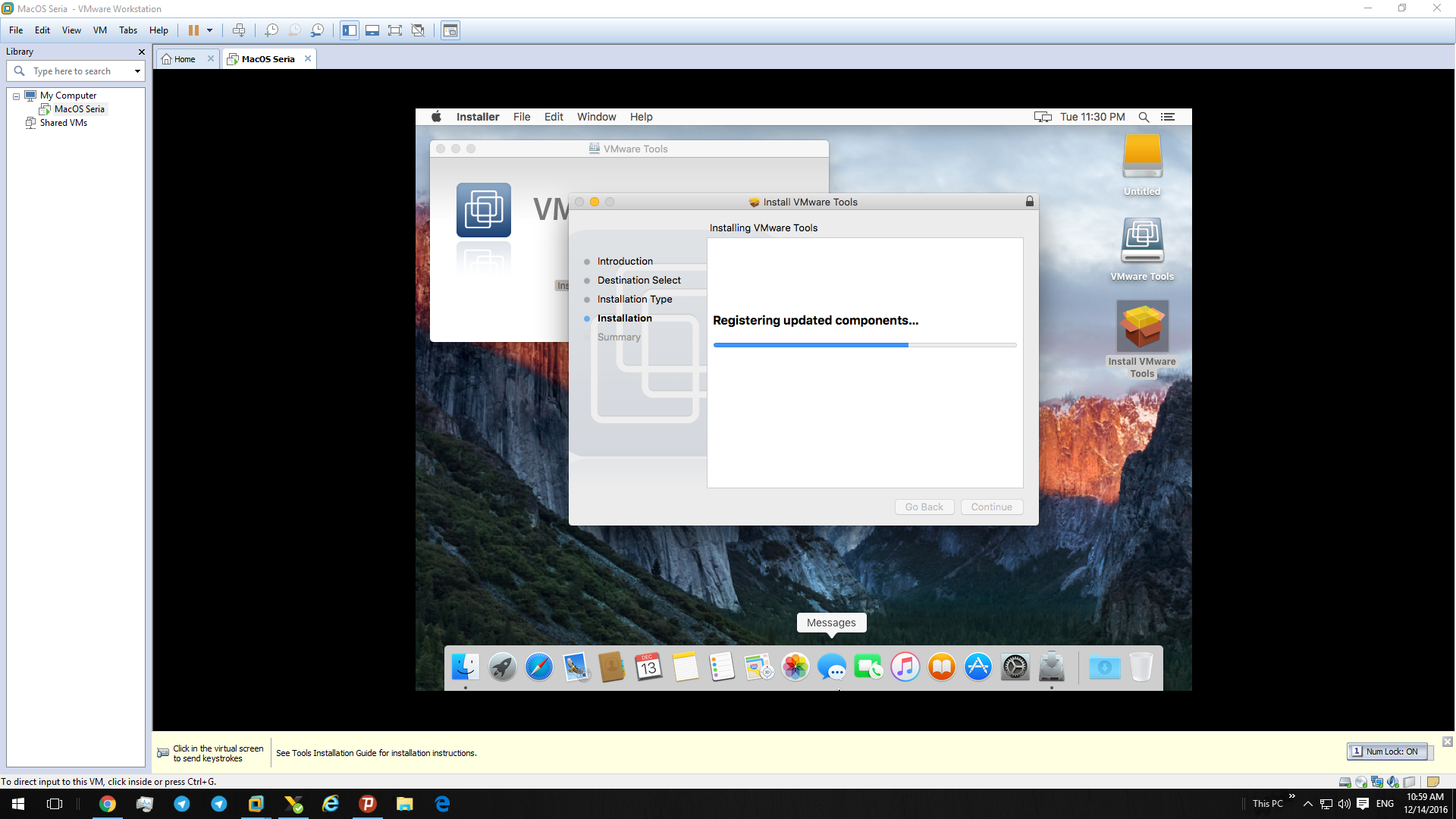1456x819 pixels.
Task: Click the installation progress bar
Action: click(x=864, y=345)
